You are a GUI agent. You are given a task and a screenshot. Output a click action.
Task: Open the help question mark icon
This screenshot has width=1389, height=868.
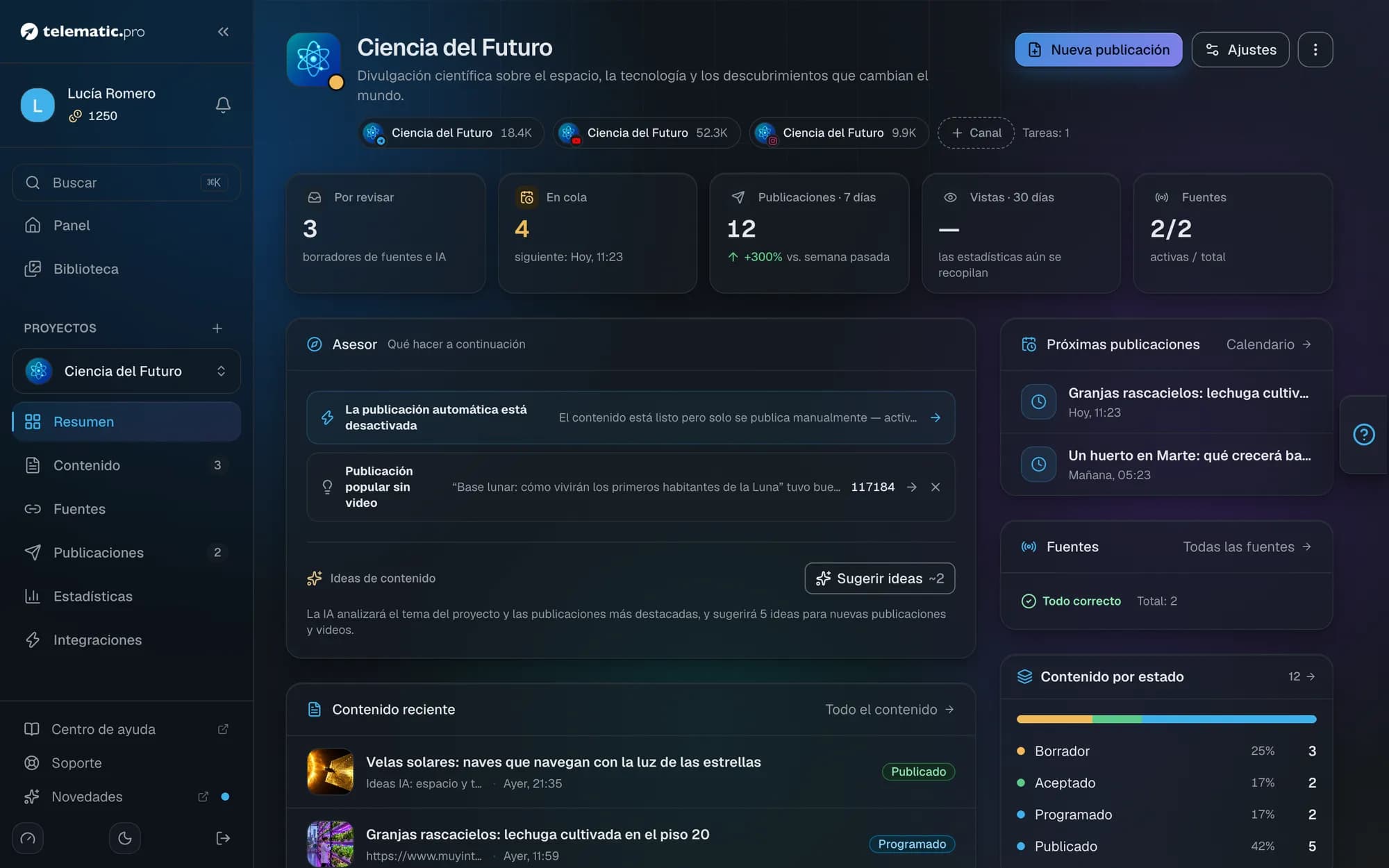click(x=1363, y=435)
